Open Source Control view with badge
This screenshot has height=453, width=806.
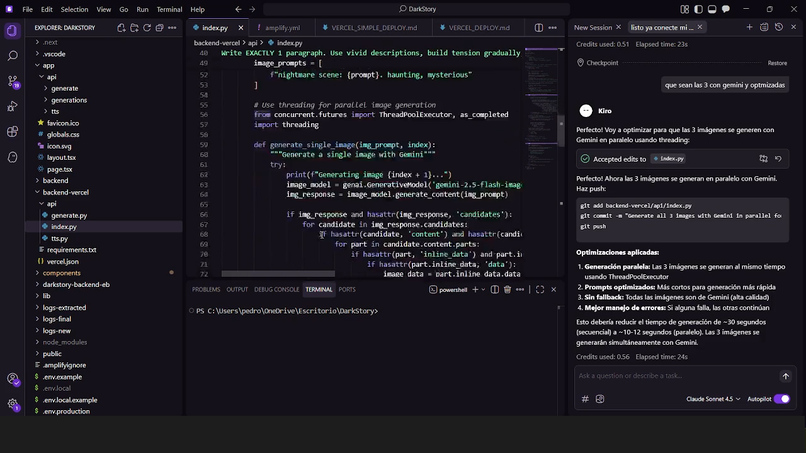click(12, 81)
